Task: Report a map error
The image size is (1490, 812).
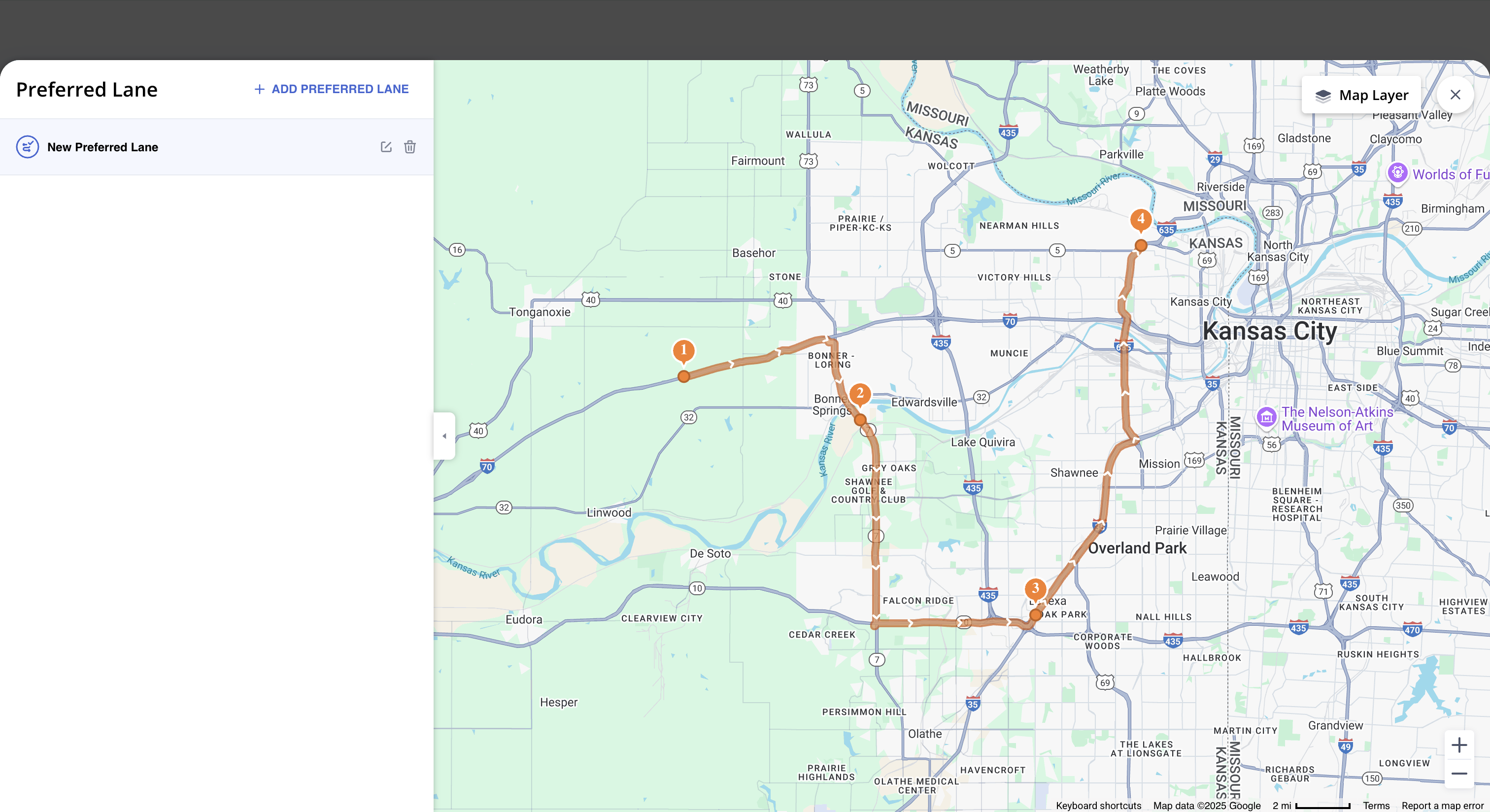Action: (1443, 806)
